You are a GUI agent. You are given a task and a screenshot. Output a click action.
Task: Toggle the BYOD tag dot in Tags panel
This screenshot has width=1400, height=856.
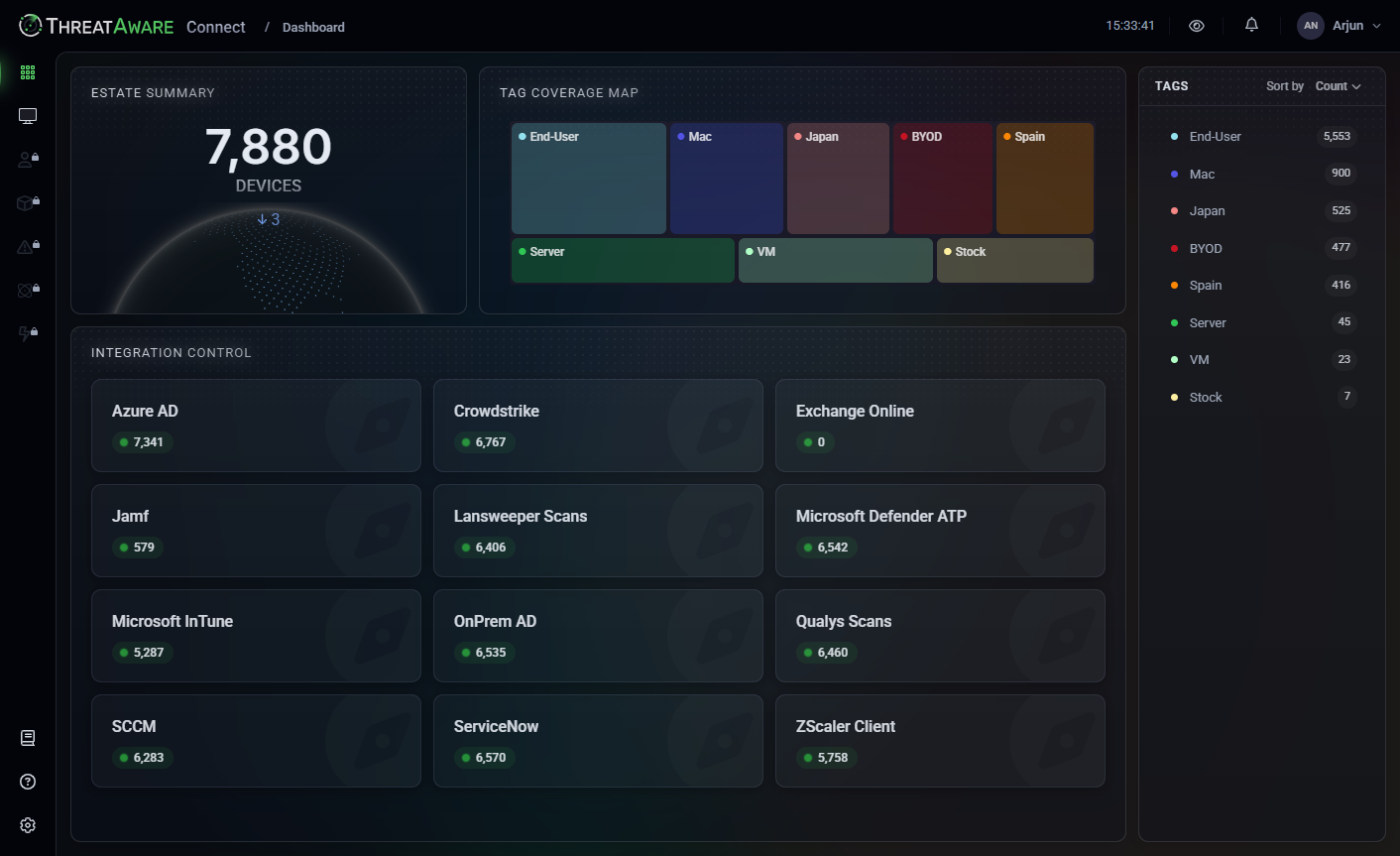pyautogui.click(x=1173, y=248)
